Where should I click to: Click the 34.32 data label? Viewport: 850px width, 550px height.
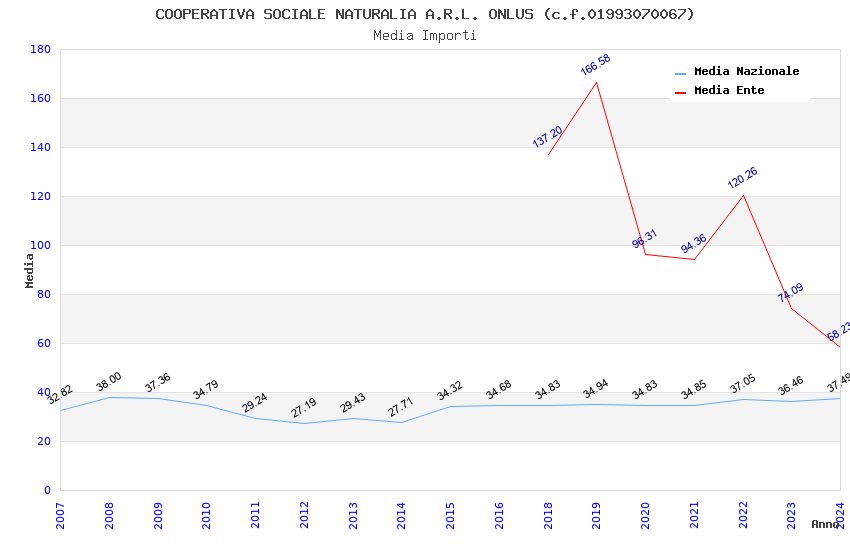coord(449,390)
